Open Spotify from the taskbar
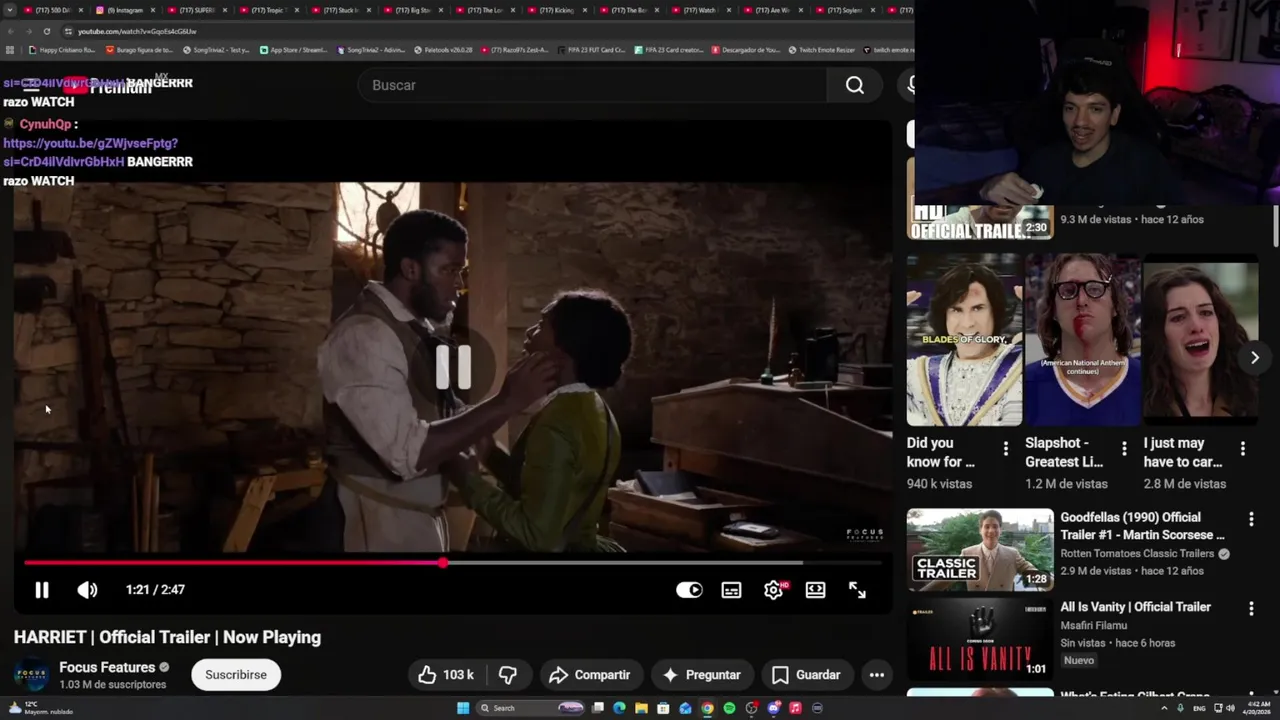This screenshot has height=720, width=1280. click(x=729, y=708)
